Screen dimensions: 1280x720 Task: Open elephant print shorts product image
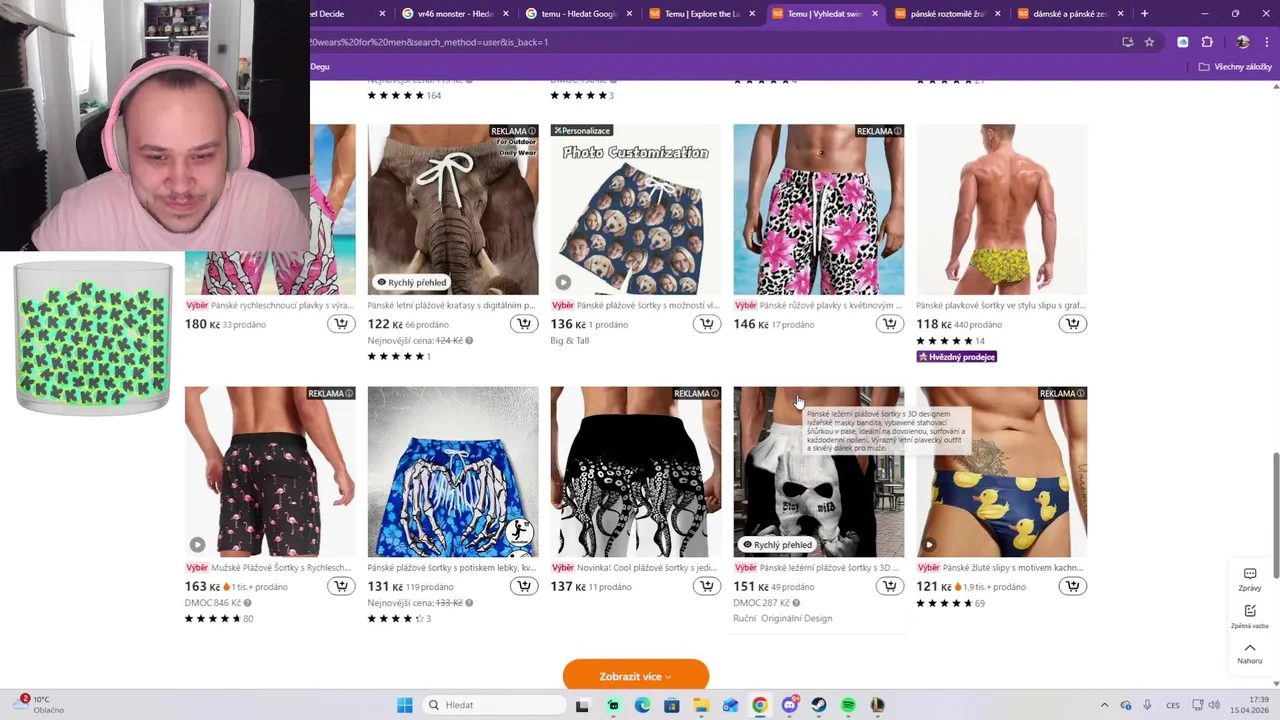click(453, 210)
